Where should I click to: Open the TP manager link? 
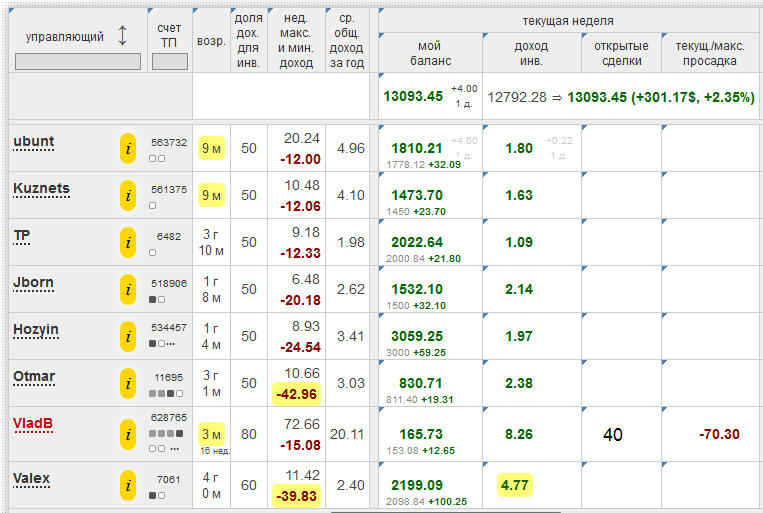[21, 236]
